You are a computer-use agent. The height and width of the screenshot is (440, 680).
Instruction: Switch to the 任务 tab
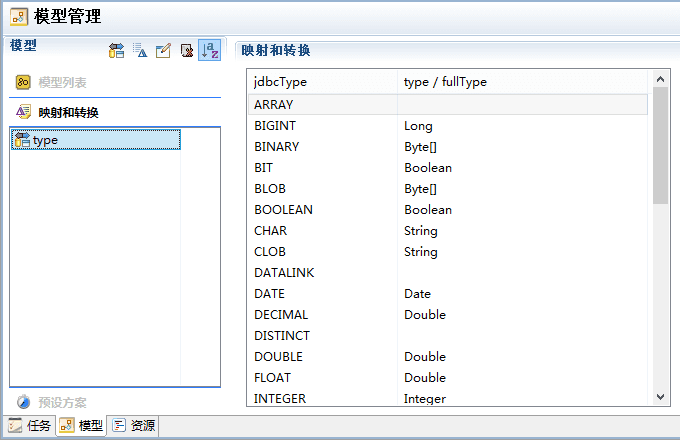[x=29, y=426]
